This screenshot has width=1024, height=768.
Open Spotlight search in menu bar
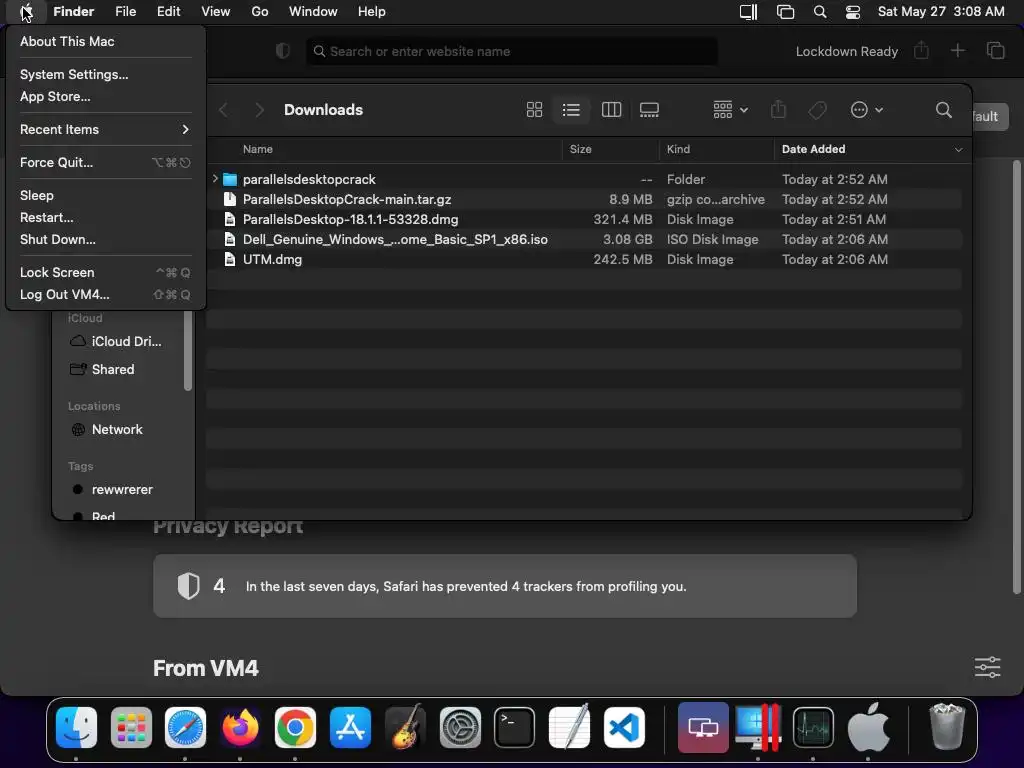(x=820, y=12)
